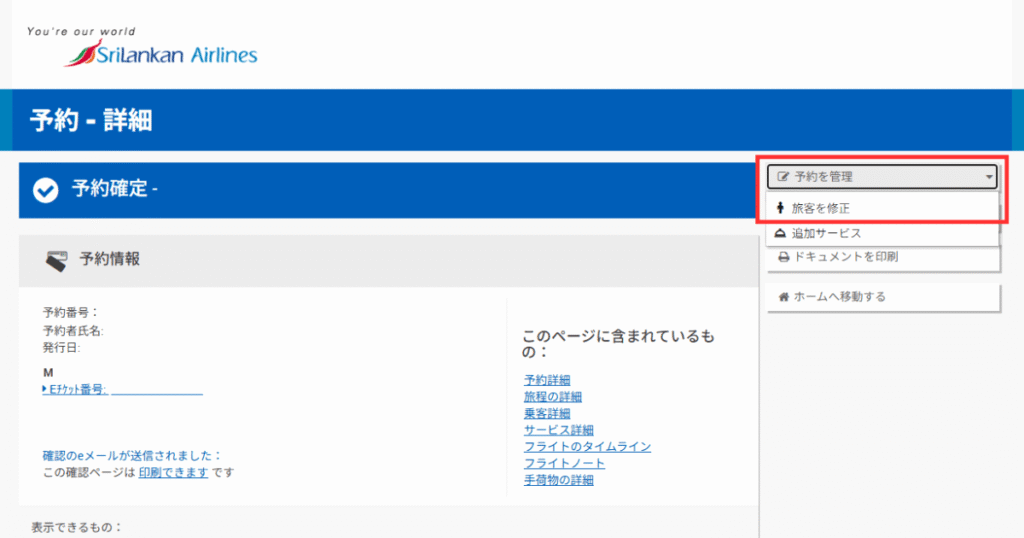The image size is (1024, 538).
Task: Click the 印刷できます link
Action: tap(173, 472)
